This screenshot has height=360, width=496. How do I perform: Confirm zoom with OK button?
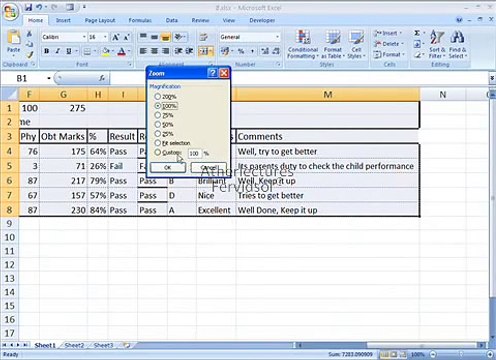(x=168, y=167)
